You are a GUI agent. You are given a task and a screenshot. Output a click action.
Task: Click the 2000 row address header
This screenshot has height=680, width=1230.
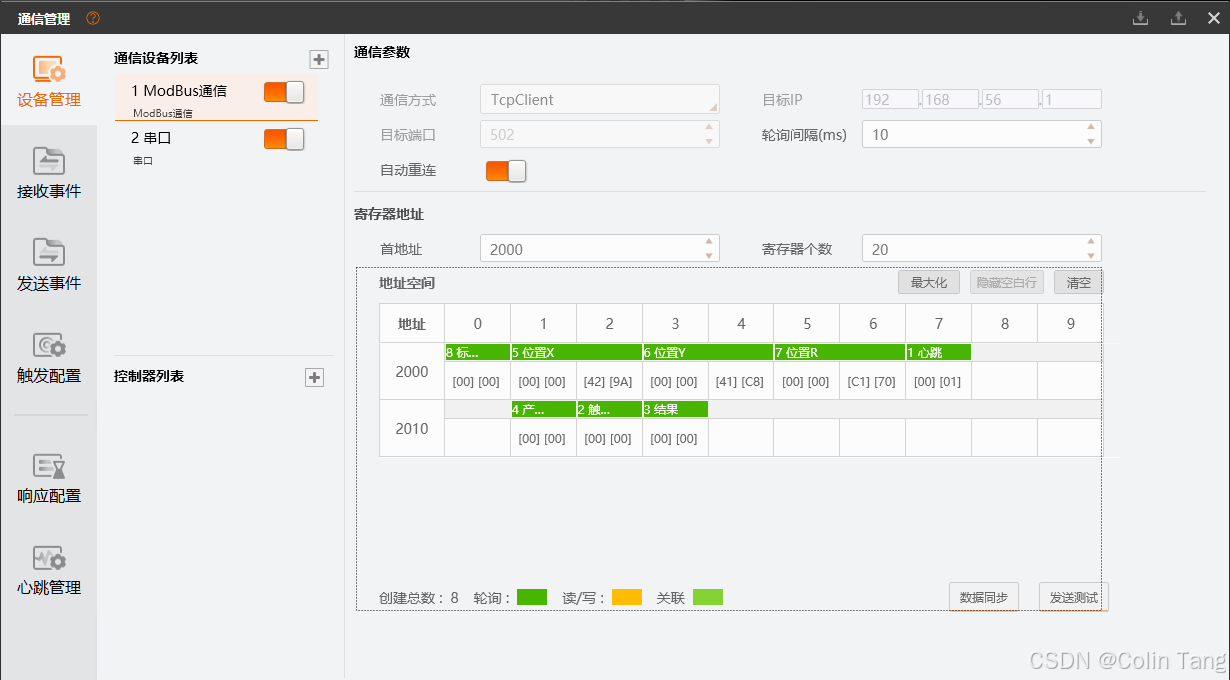(412, 371)
